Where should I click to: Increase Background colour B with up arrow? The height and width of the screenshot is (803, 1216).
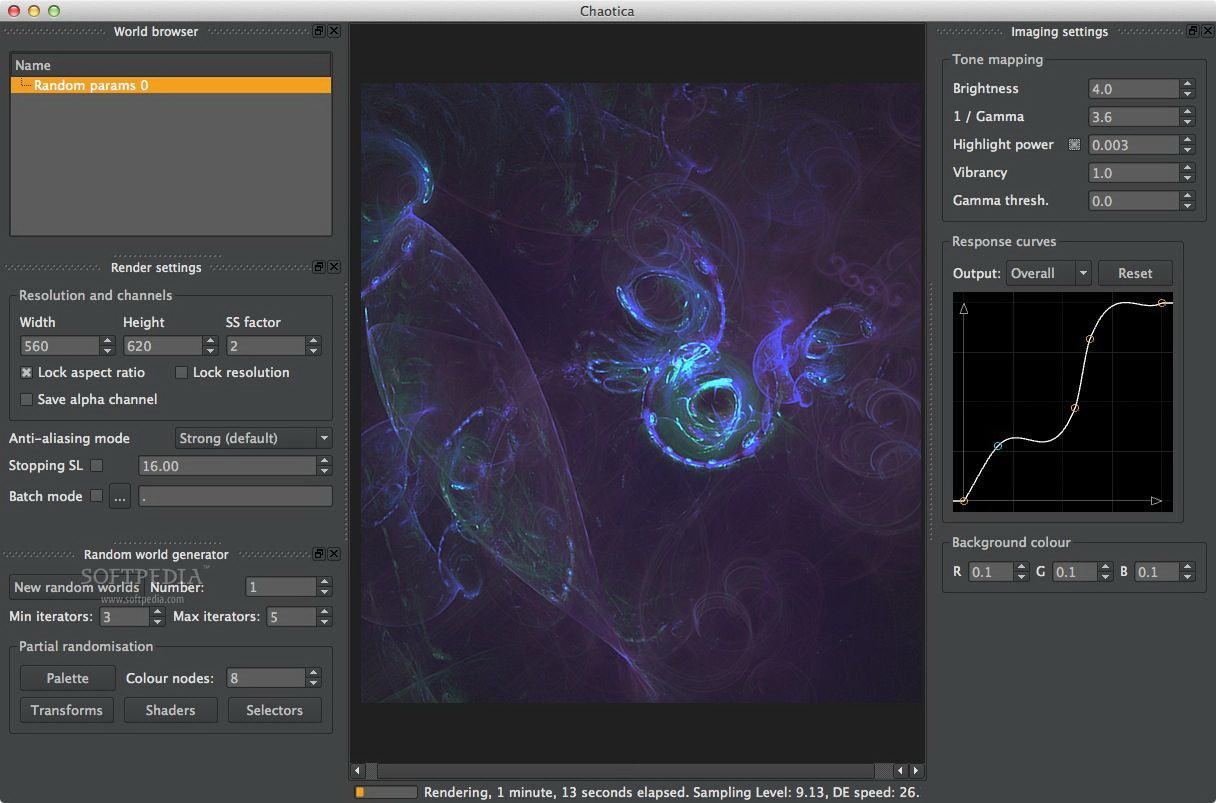pyautogui.click(x=1187, y=567)
